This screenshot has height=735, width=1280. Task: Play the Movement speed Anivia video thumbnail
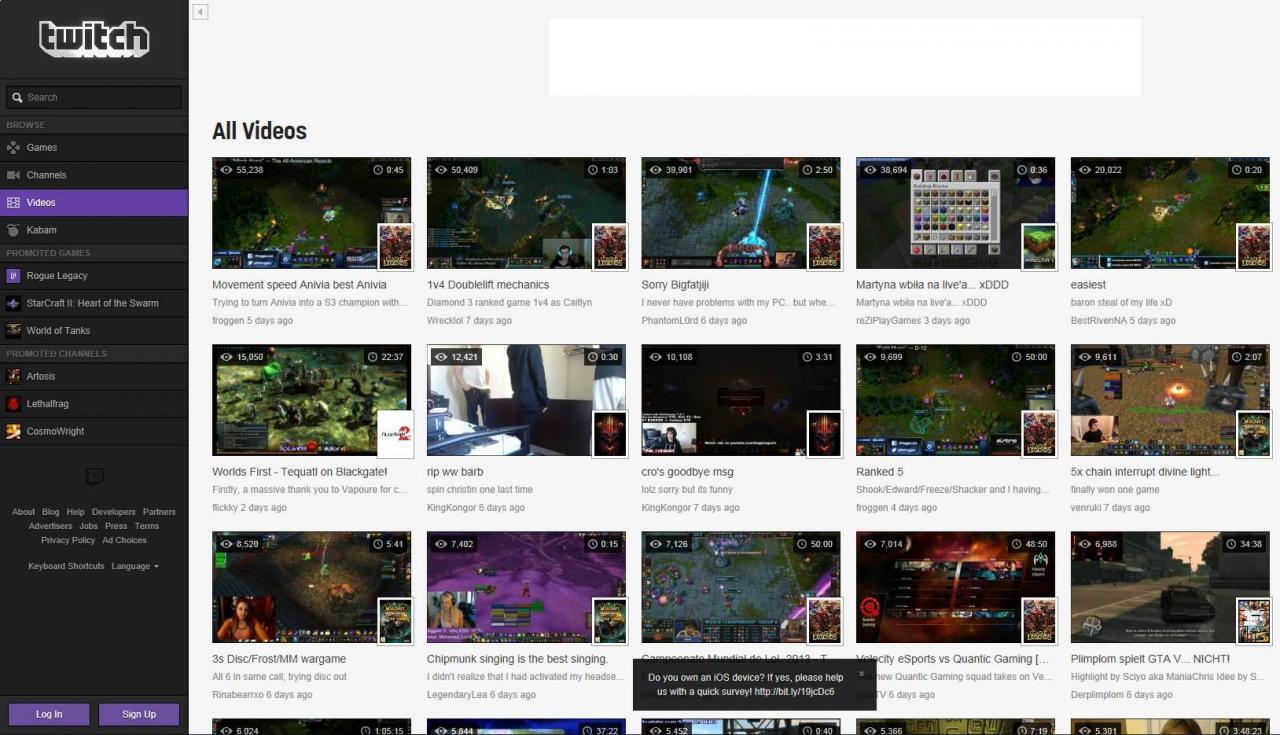pyautogui.click(x=311, y=213)
